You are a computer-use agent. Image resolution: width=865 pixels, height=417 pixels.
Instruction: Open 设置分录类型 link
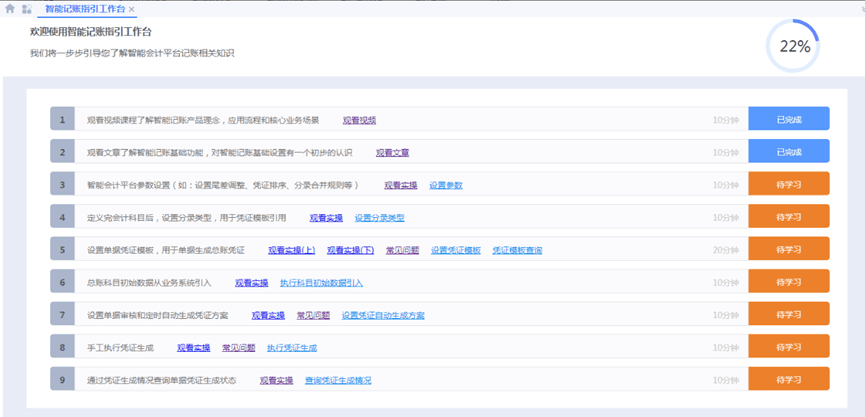pyautogui.click(x=379, y=218)
